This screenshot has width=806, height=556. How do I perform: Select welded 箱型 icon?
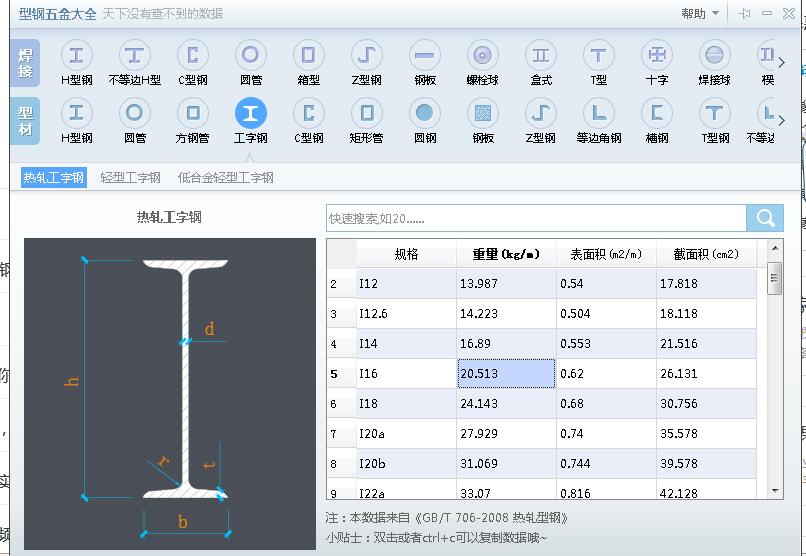[308, 55]
